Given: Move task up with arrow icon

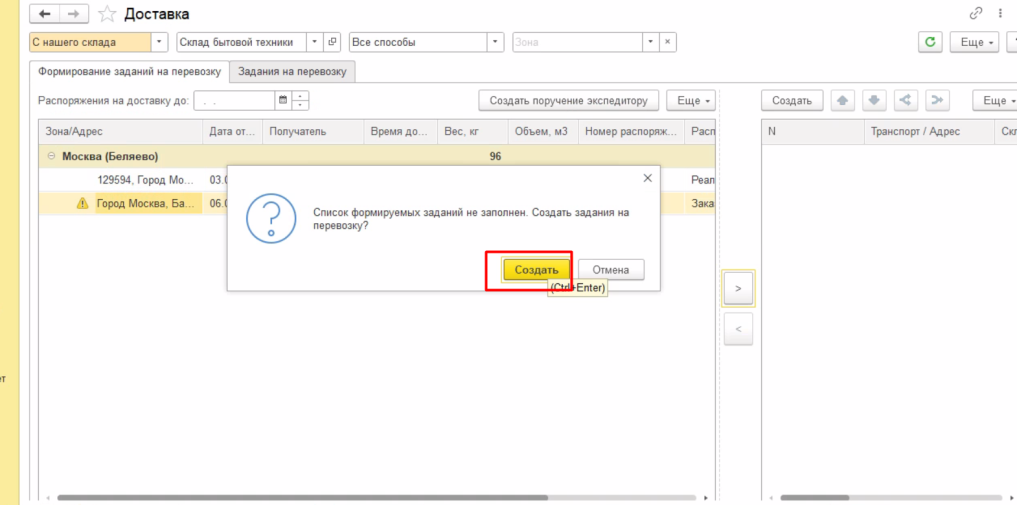Looking at the screenshot, I should point(842,101).
